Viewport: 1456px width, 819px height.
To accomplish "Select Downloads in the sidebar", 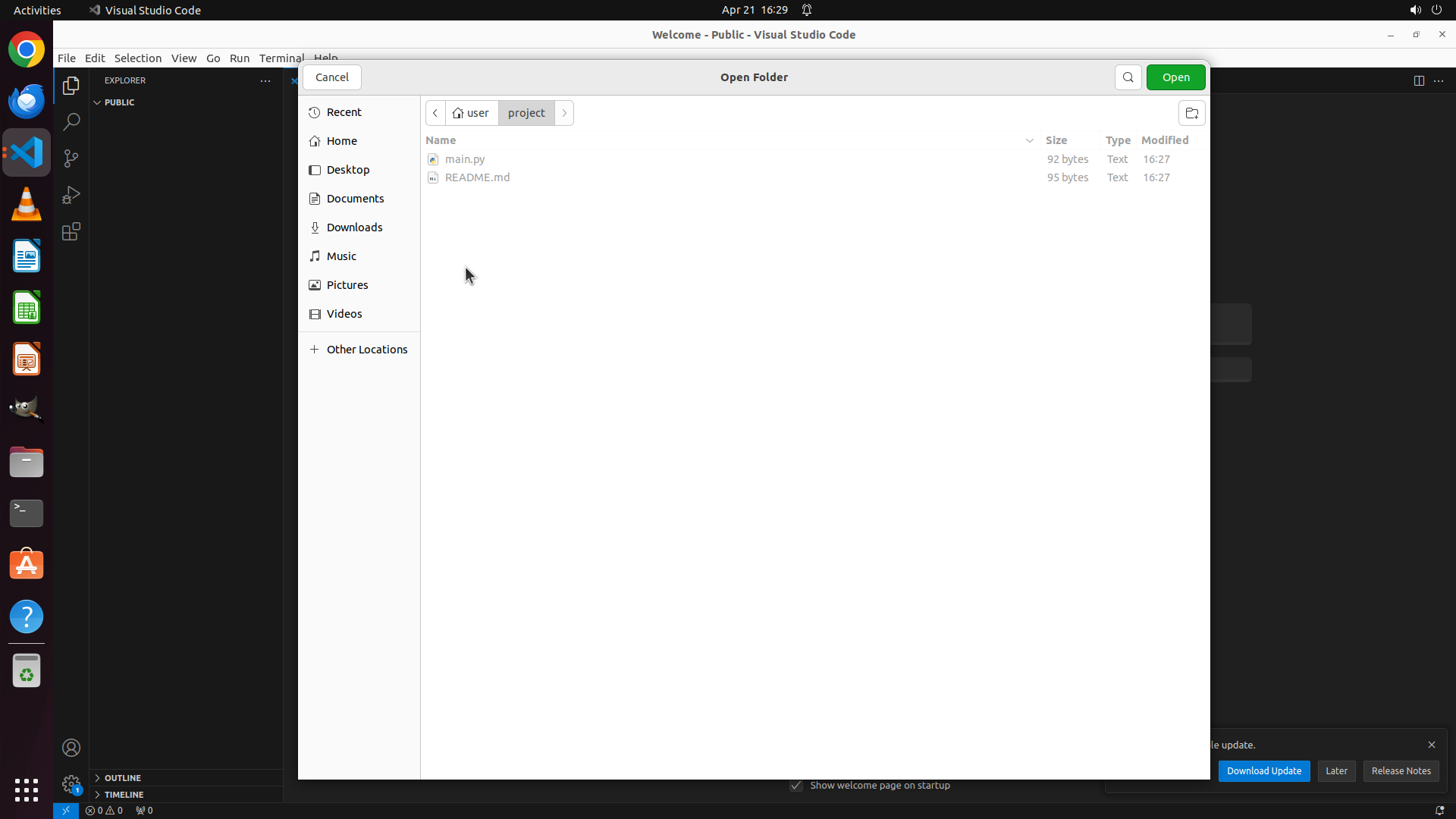I will point(354,227).
